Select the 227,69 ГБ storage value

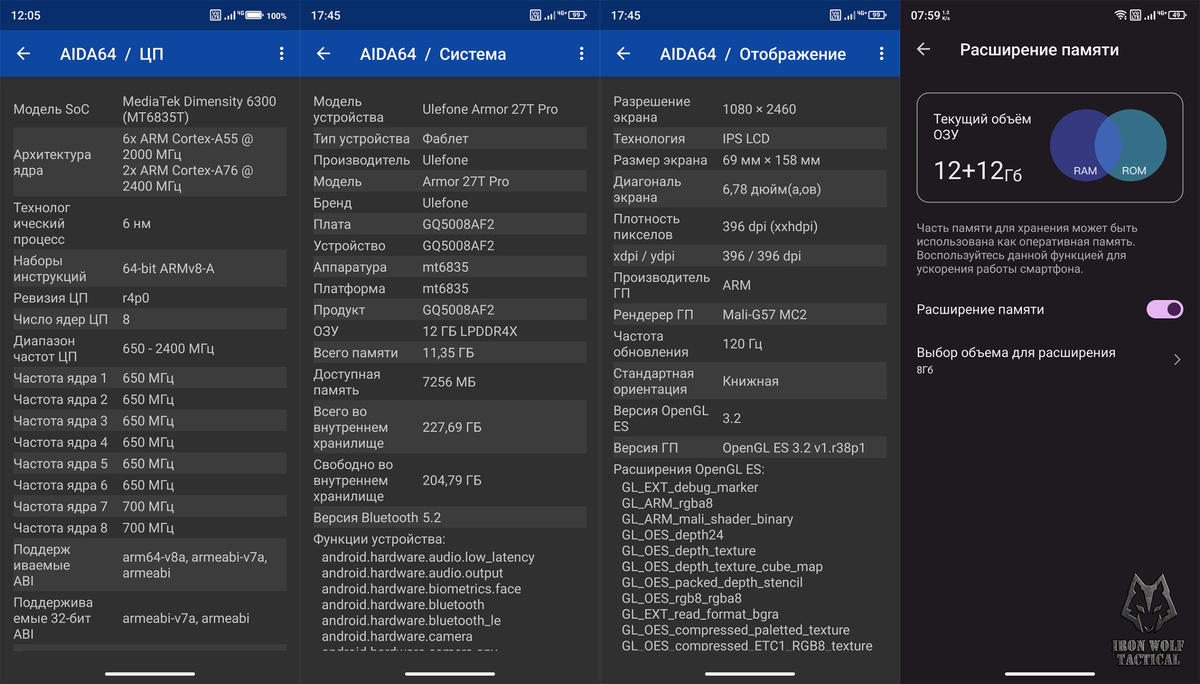point(452,427)
